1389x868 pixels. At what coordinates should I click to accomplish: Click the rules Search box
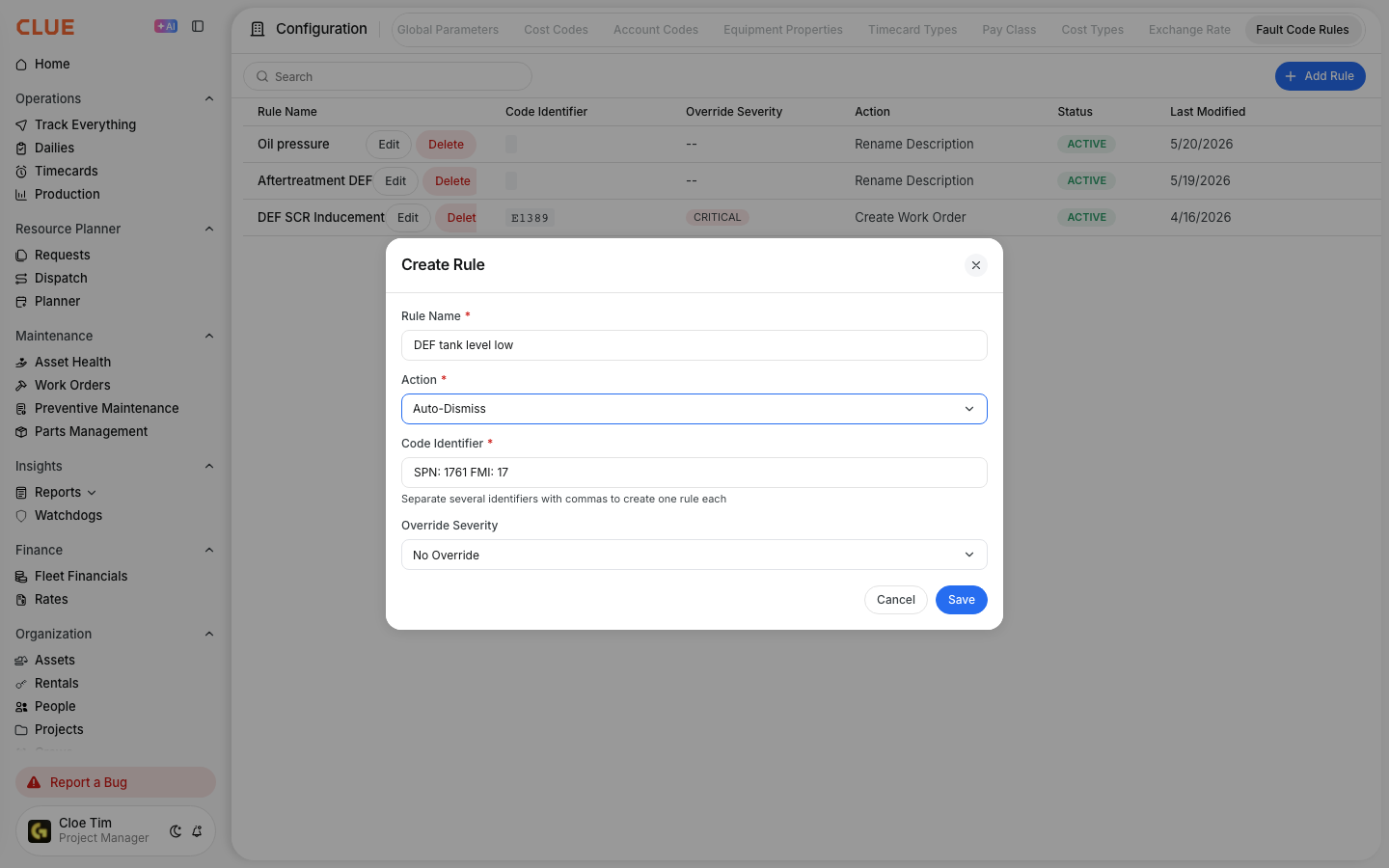388,76
